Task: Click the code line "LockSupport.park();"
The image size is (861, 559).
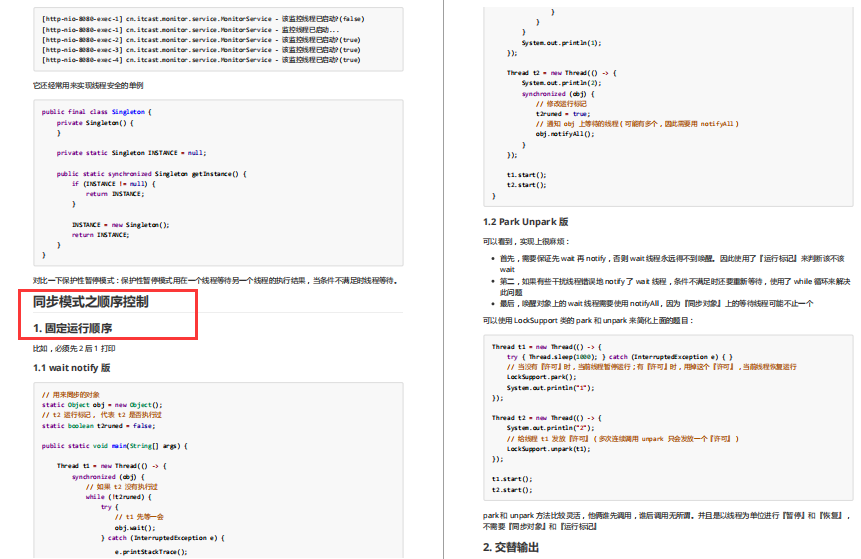Action: click(541, 377)
